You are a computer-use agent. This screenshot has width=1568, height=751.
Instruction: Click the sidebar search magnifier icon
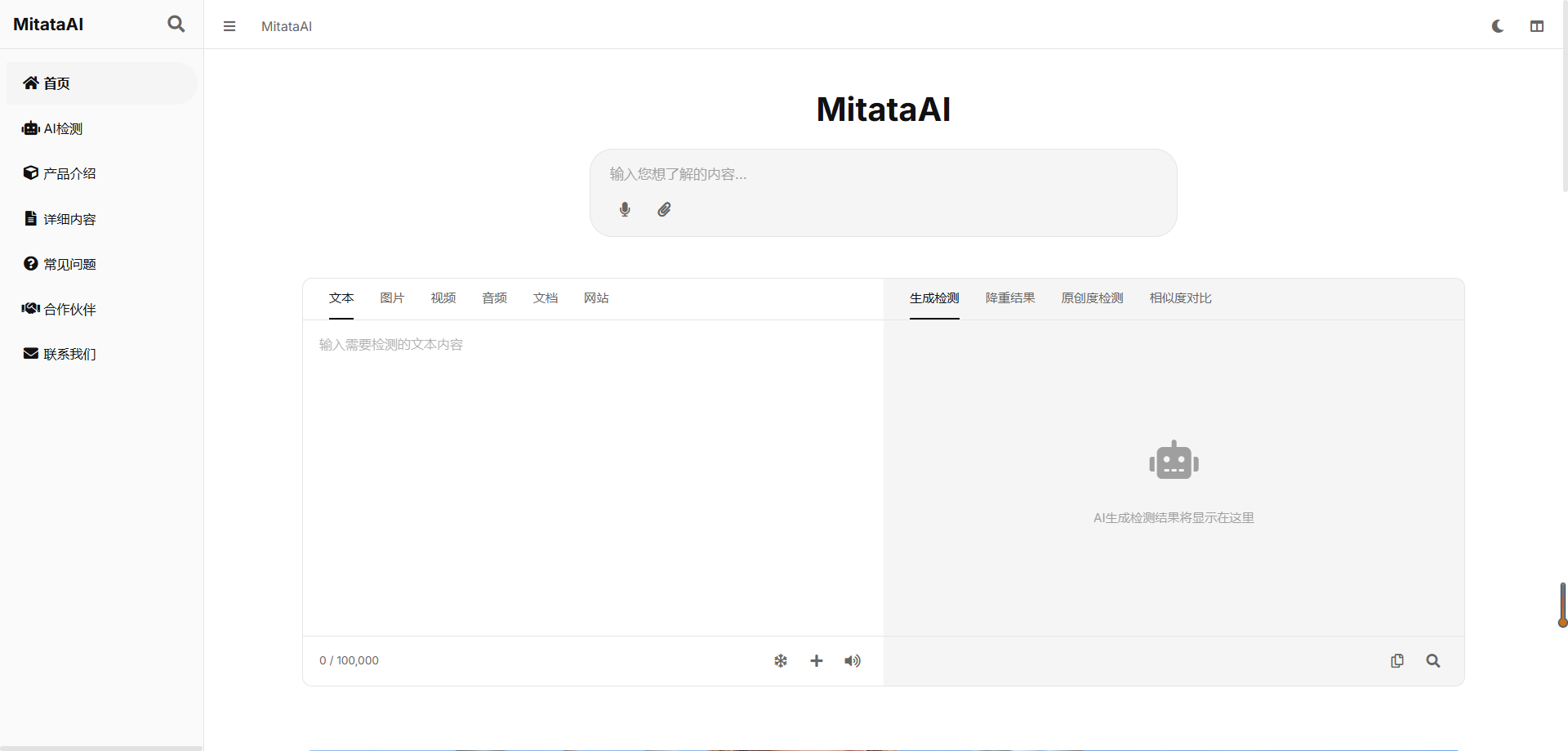tap(176, 25)
